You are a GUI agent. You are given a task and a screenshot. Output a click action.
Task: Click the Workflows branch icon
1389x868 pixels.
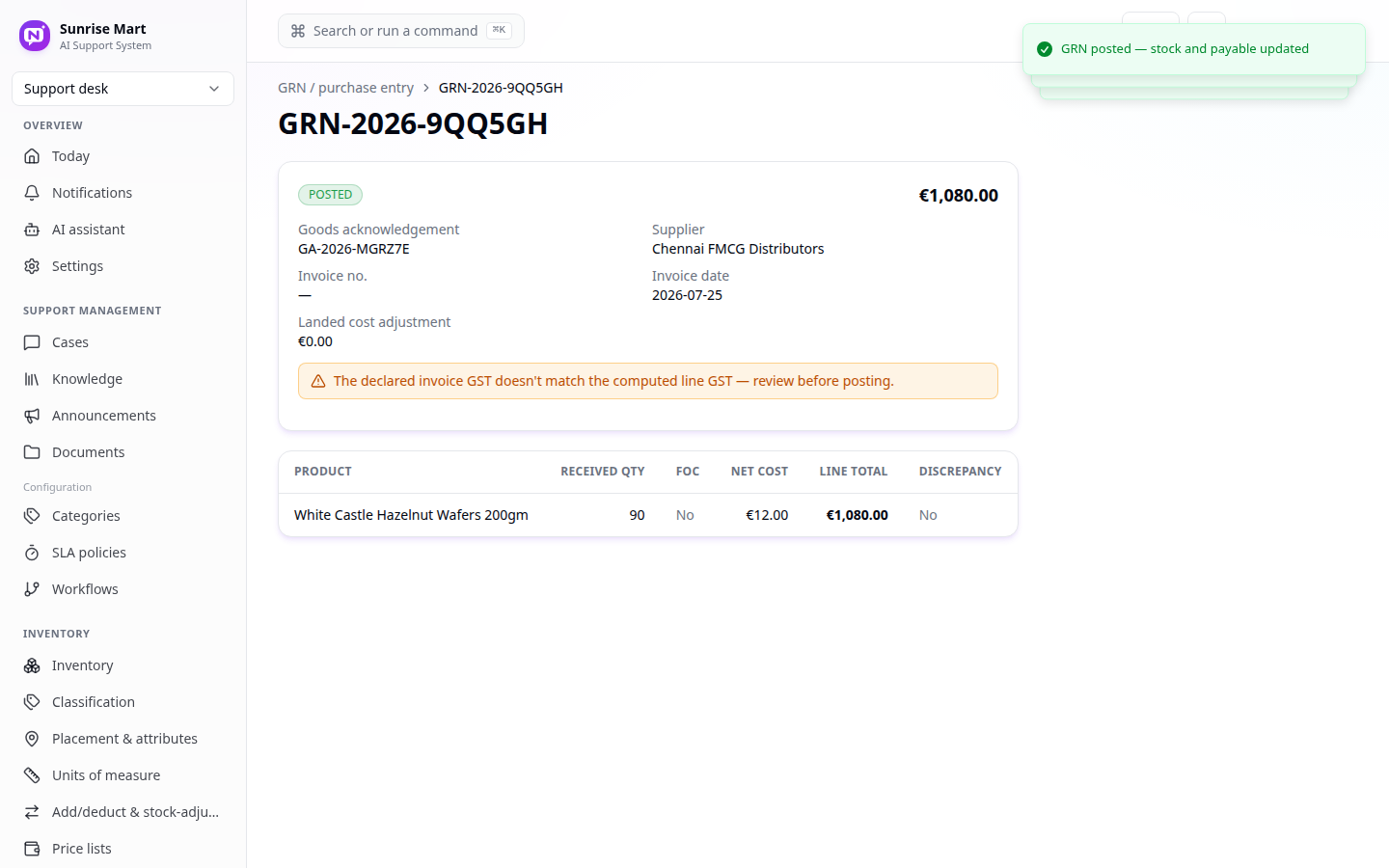click(x=32, y=589)
